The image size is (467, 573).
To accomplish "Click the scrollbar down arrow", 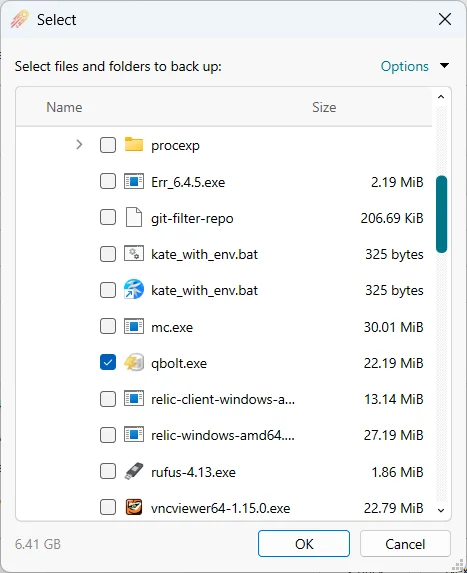I will [441, 510].
